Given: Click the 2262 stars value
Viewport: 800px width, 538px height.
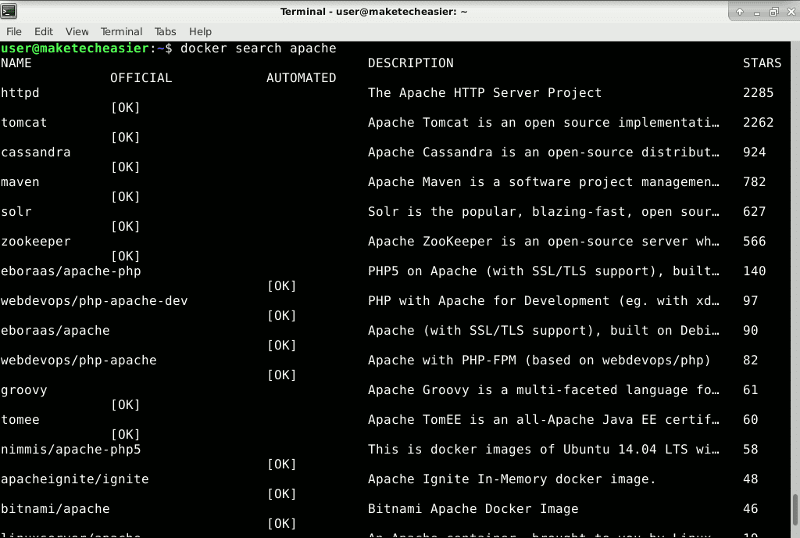Looking at the screenshot, I should 758,123.
